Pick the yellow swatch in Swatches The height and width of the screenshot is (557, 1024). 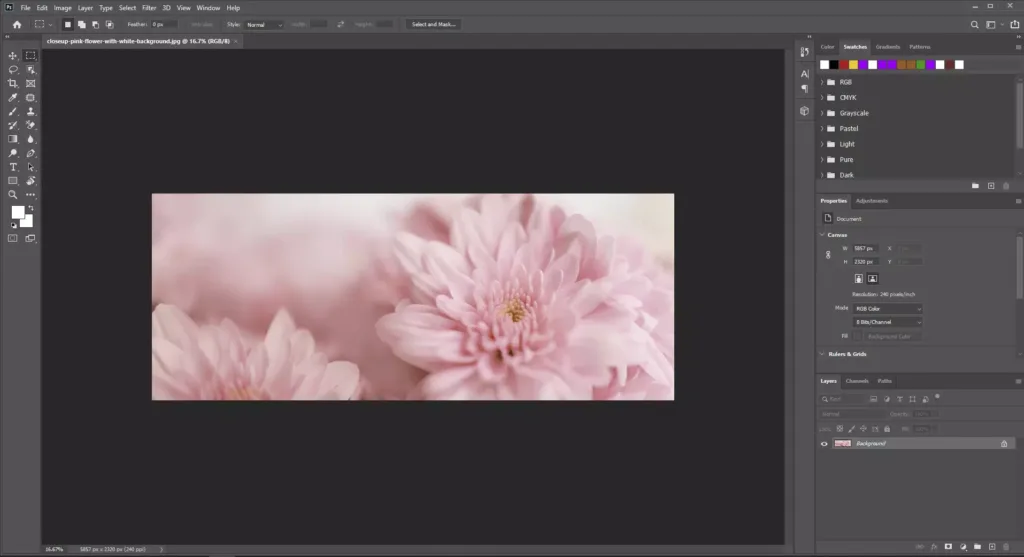[854, 65]
